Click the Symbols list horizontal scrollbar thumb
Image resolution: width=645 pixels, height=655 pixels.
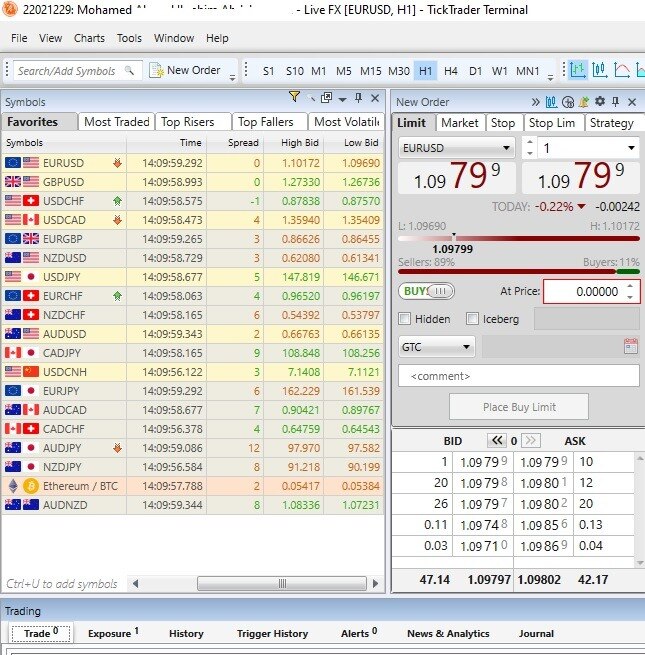pyautogui.click(x=282, y=583)
